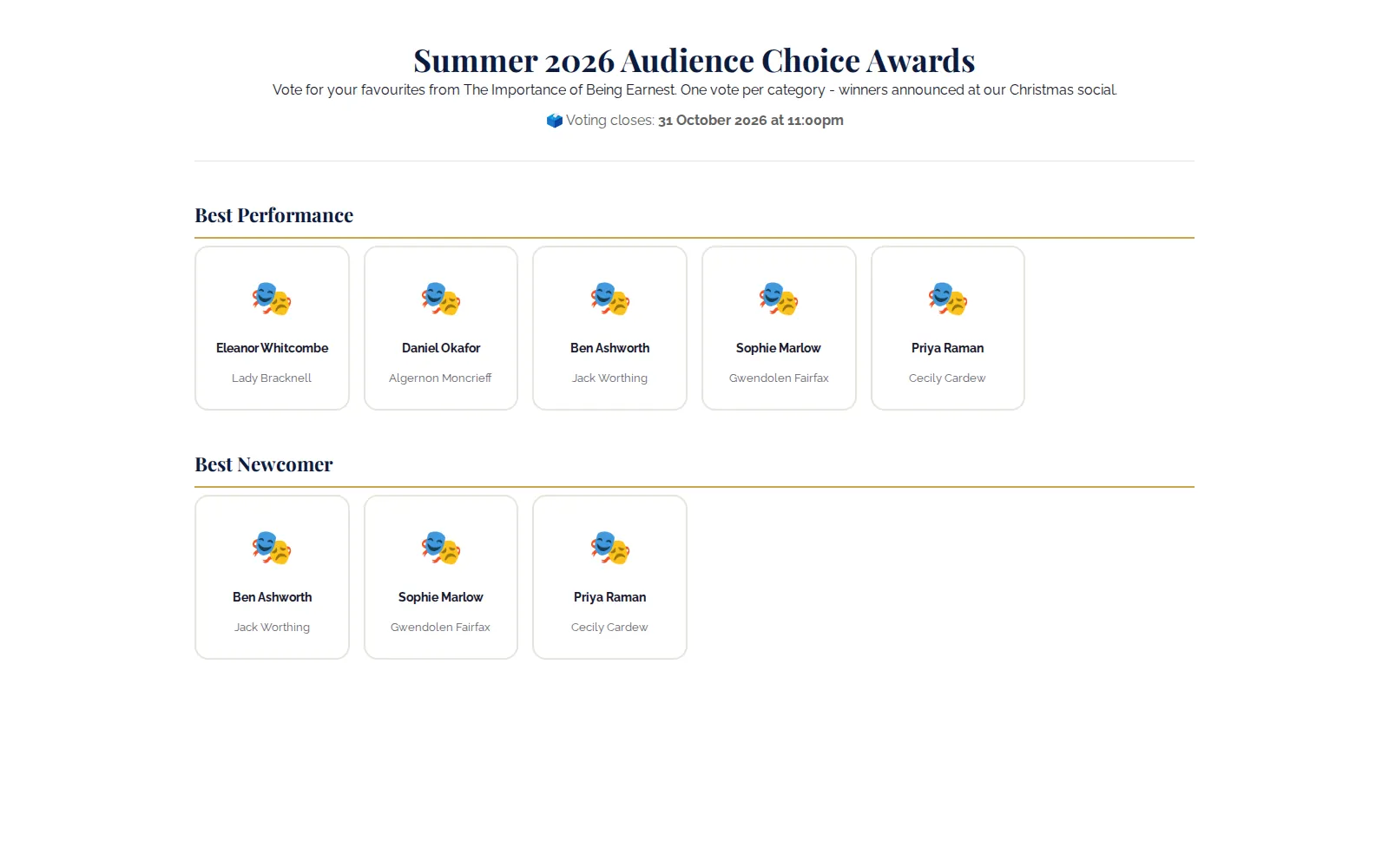Select Cecily Cardew role under Best Newcomer
The width and height of the screenshot is (1389, 868).
pyautogui.click(x=610, y=628)
